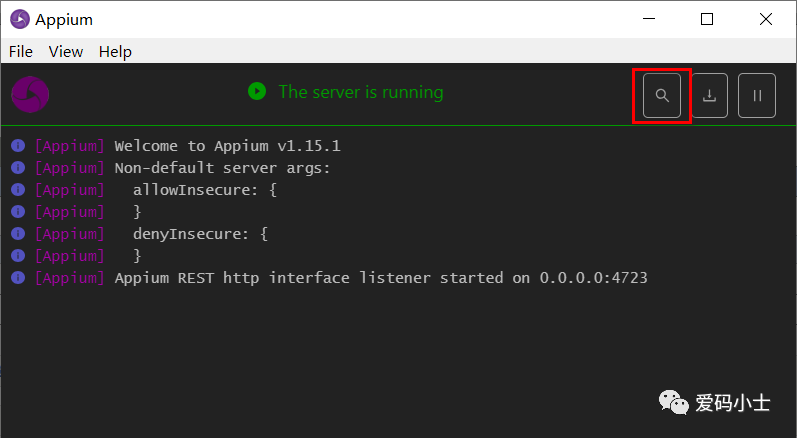Image resolution: width=797 pixels, height=438 pixels.
Task: Click the info icon beside Non-default server args
Action: pos(18,168)
